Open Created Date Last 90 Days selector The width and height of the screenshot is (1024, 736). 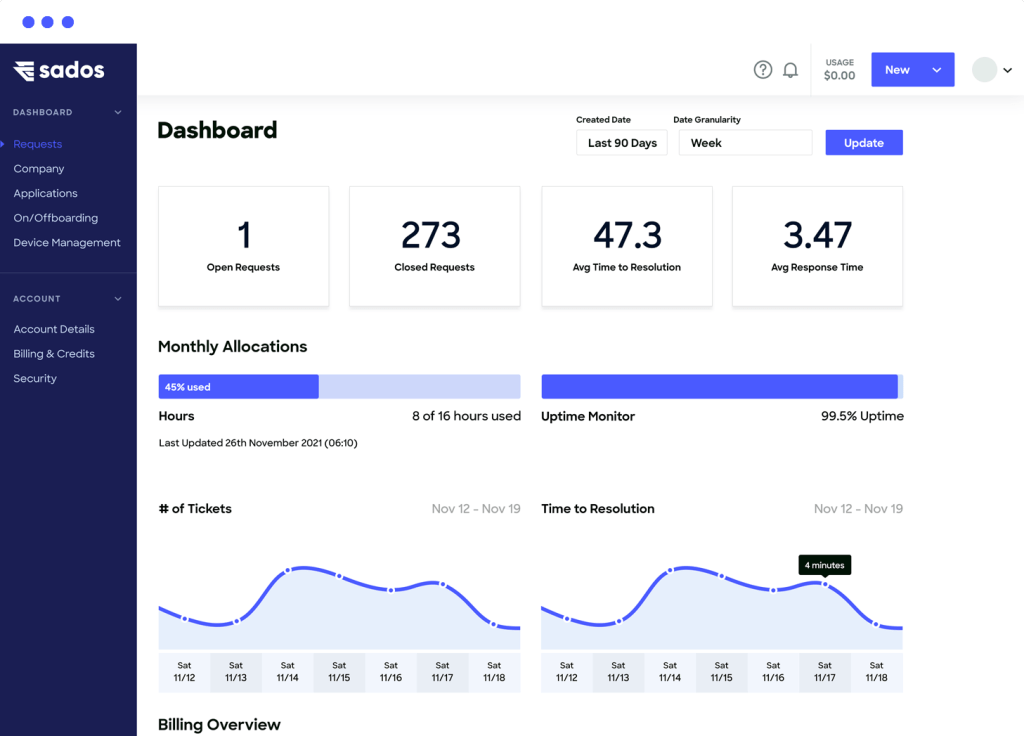pyautogui.click(x=622, y=143)
